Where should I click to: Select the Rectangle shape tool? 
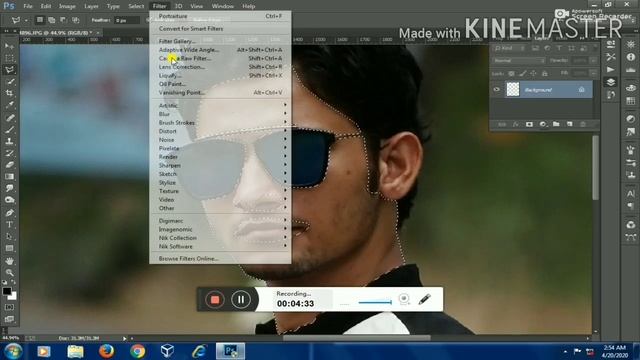tap(9, 248)
